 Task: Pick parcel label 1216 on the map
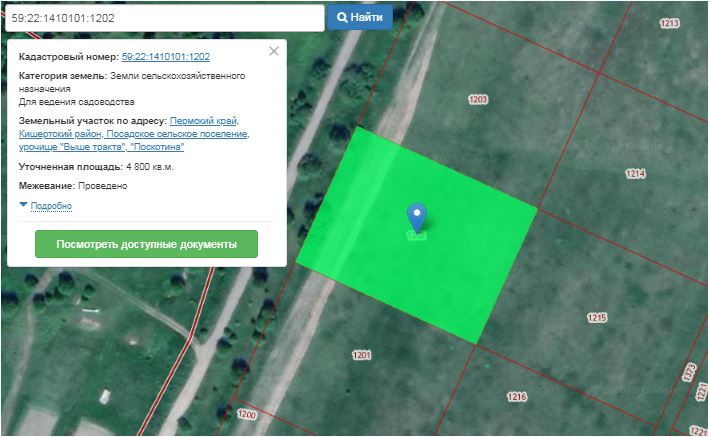click(x=517, y=397)
